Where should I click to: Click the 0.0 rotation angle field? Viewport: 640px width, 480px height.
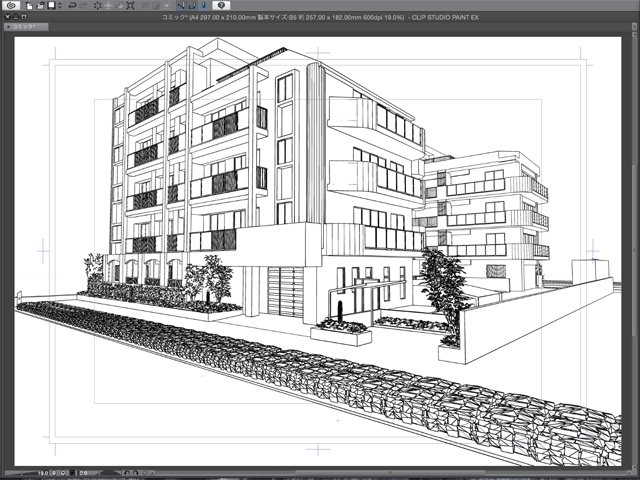coord(83,473)
